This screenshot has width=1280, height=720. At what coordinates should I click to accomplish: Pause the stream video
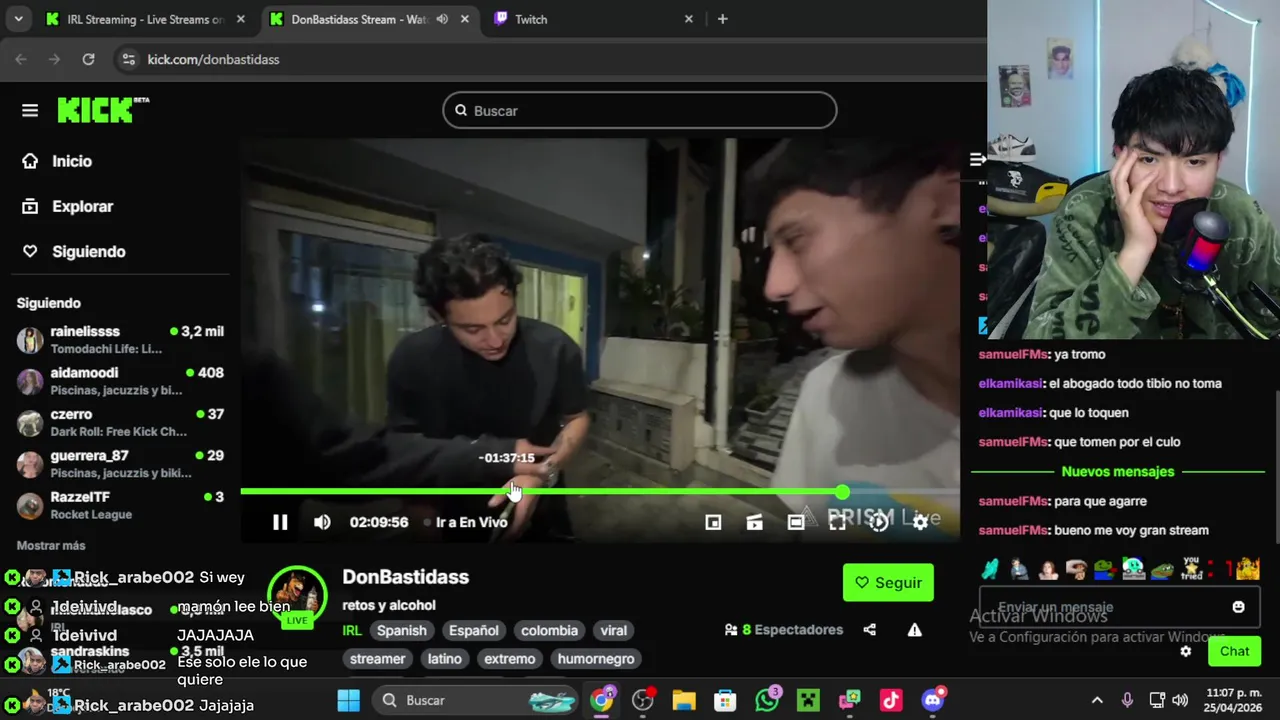[280, 522]
